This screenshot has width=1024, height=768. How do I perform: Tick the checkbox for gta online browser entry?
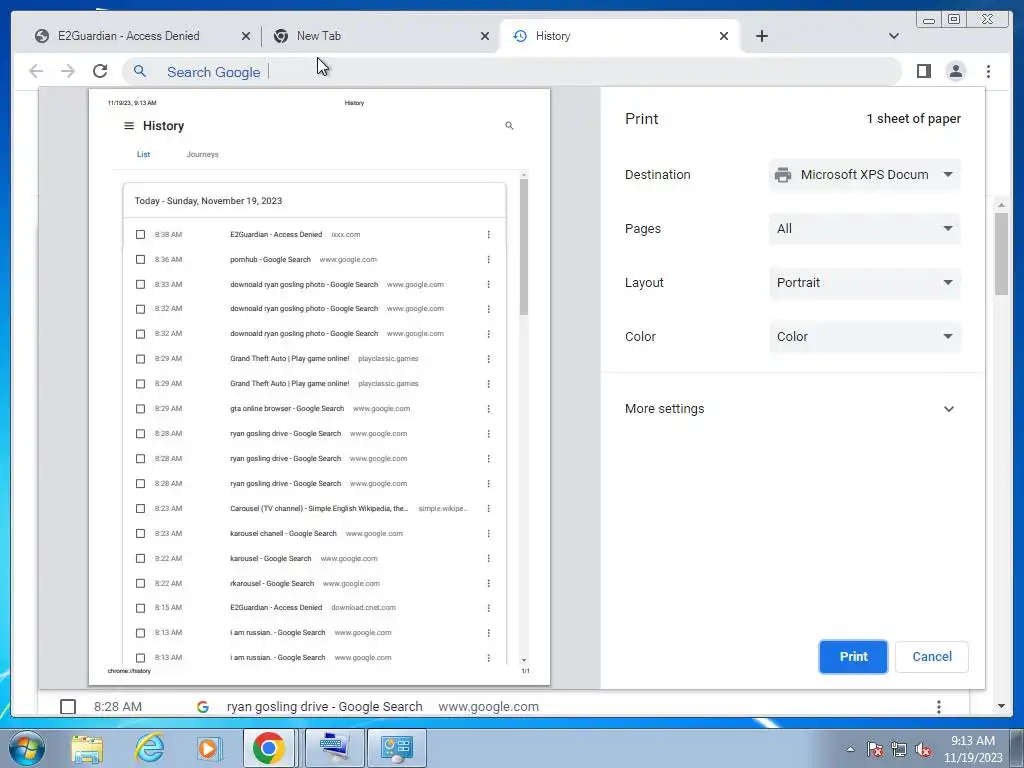(x=140, y=409)
